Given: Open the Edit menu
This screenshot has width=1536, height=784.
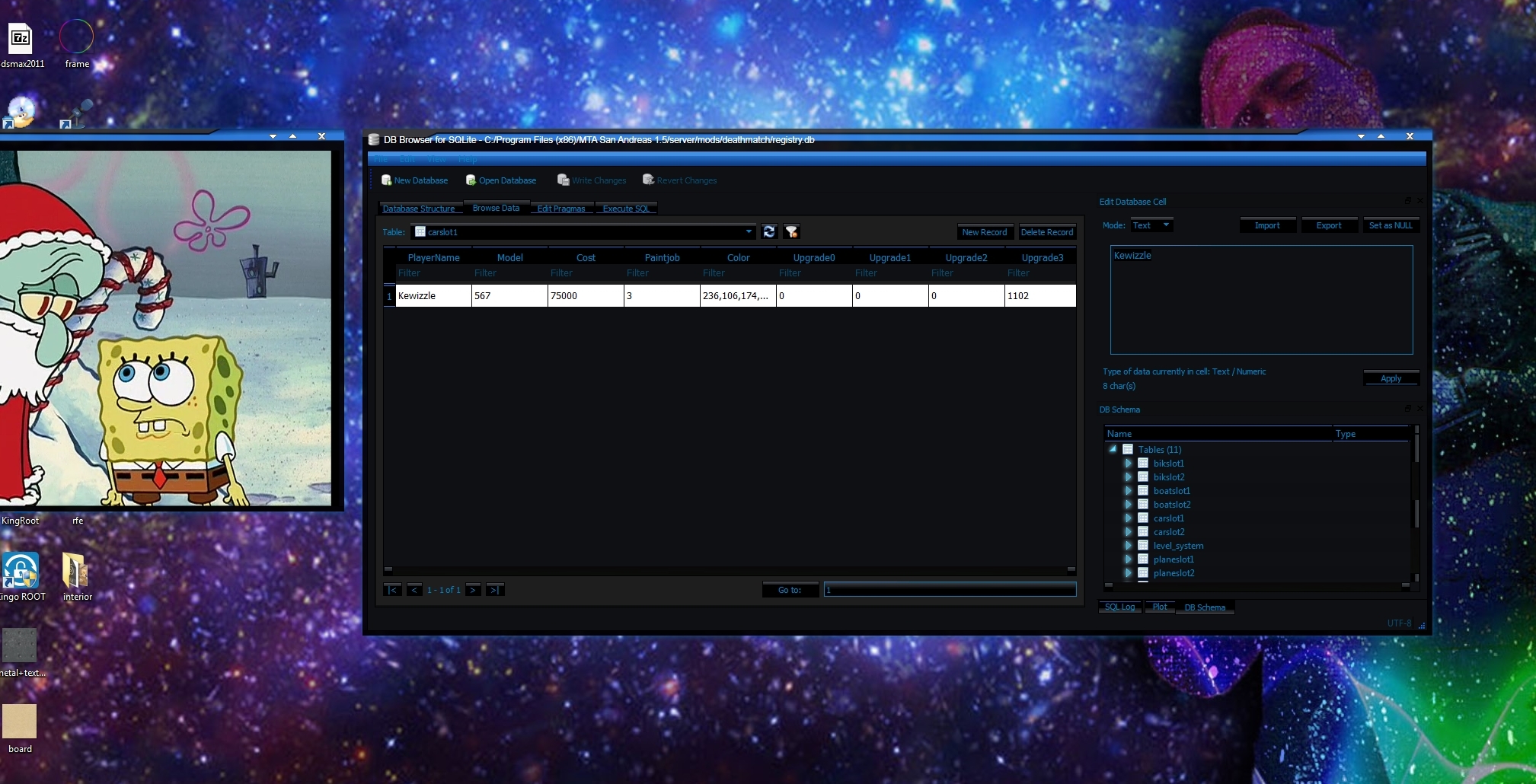Looking at the screenshot, I should 407,159.
